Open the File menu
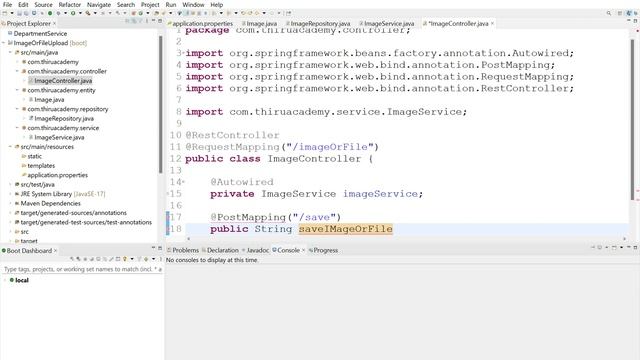This screenshot has width=640, height=360. pyautogui.click(x=7, y=4)
